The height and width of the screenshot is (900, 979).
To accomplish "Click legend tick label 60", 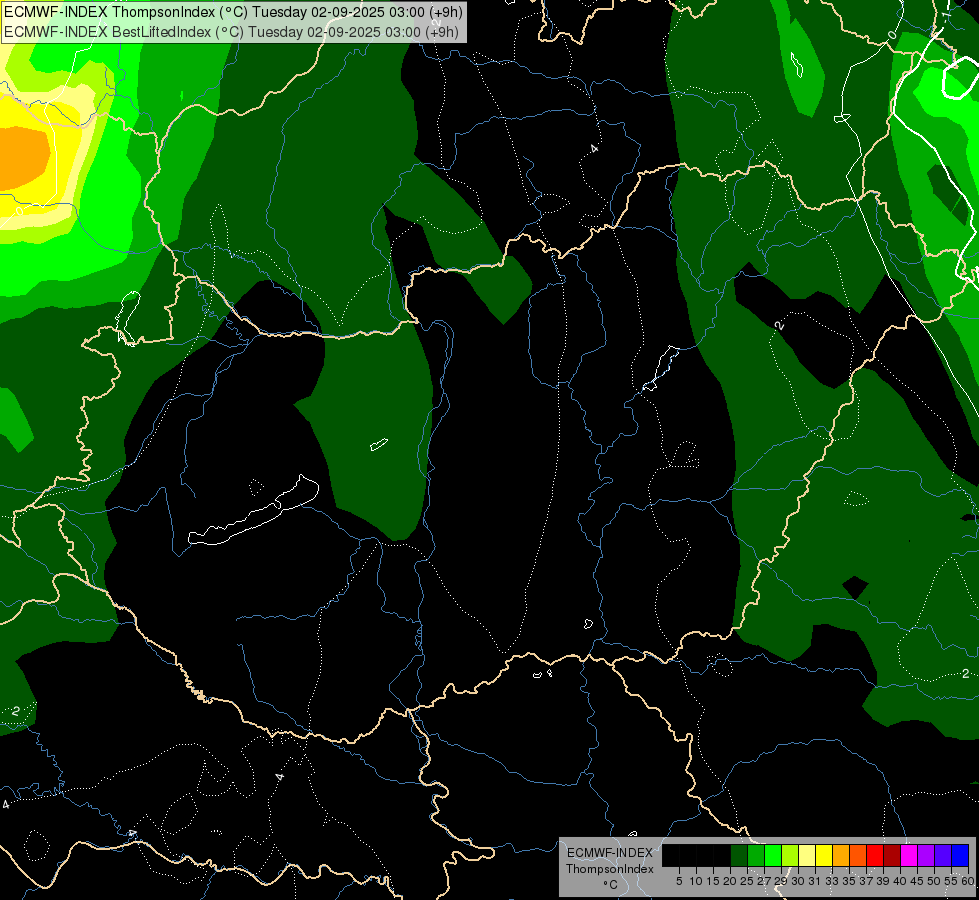I will click(968, 881).
